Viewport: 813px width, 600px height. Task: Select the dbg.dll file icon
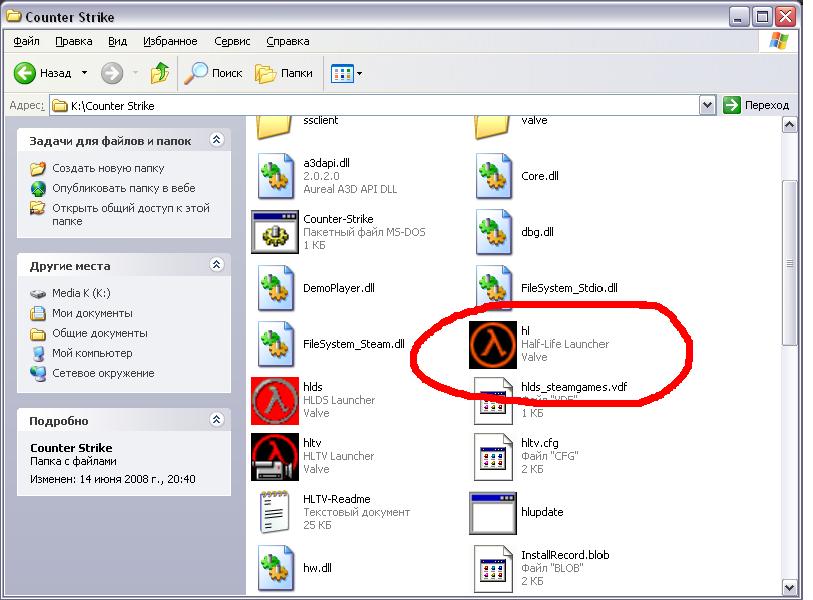[x=494, y=232]
